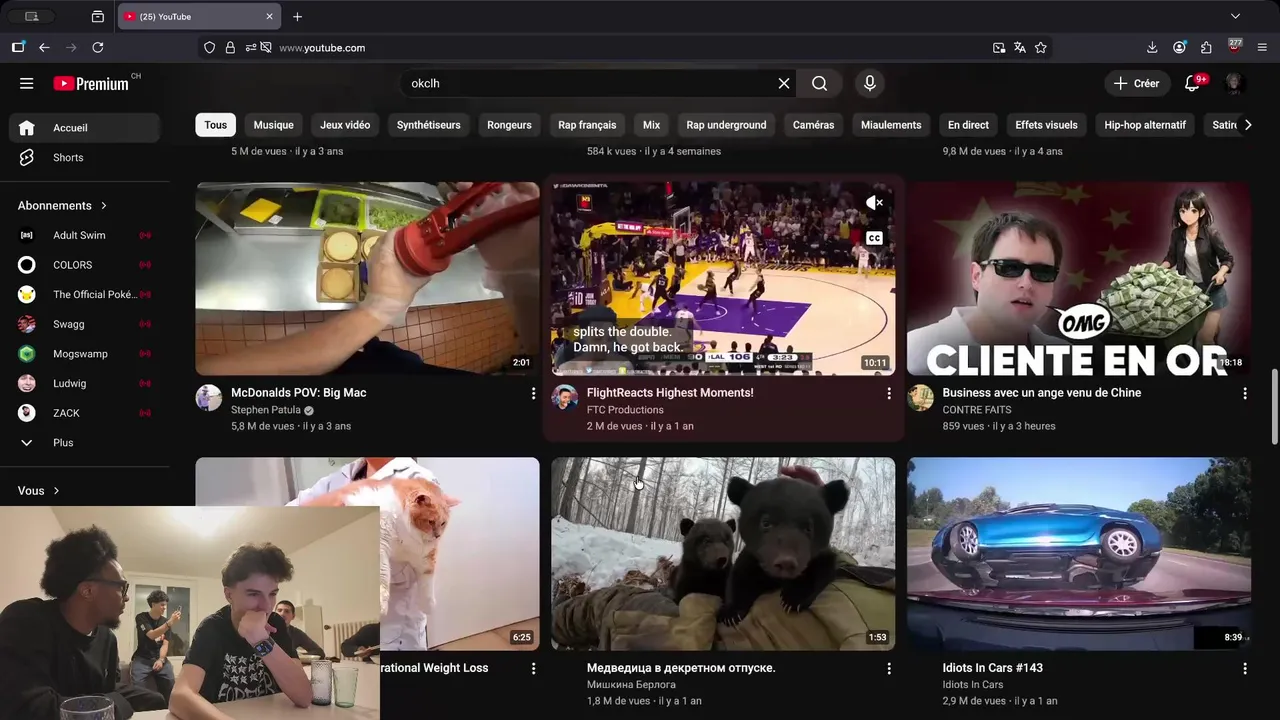Open the browser extensions puzzle icon
The width and height of the screenshot is (1280, 720).
tap(1207, 47)
